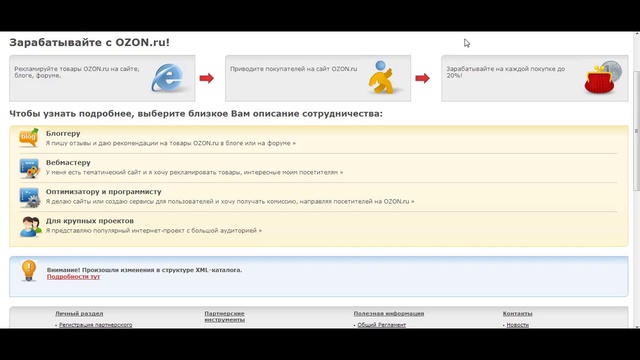Follow the 'Я пишу отзывы и даю рекомендации' link
Image resolution: width=640 pixels, height=360 pixels.
(171, 143)
